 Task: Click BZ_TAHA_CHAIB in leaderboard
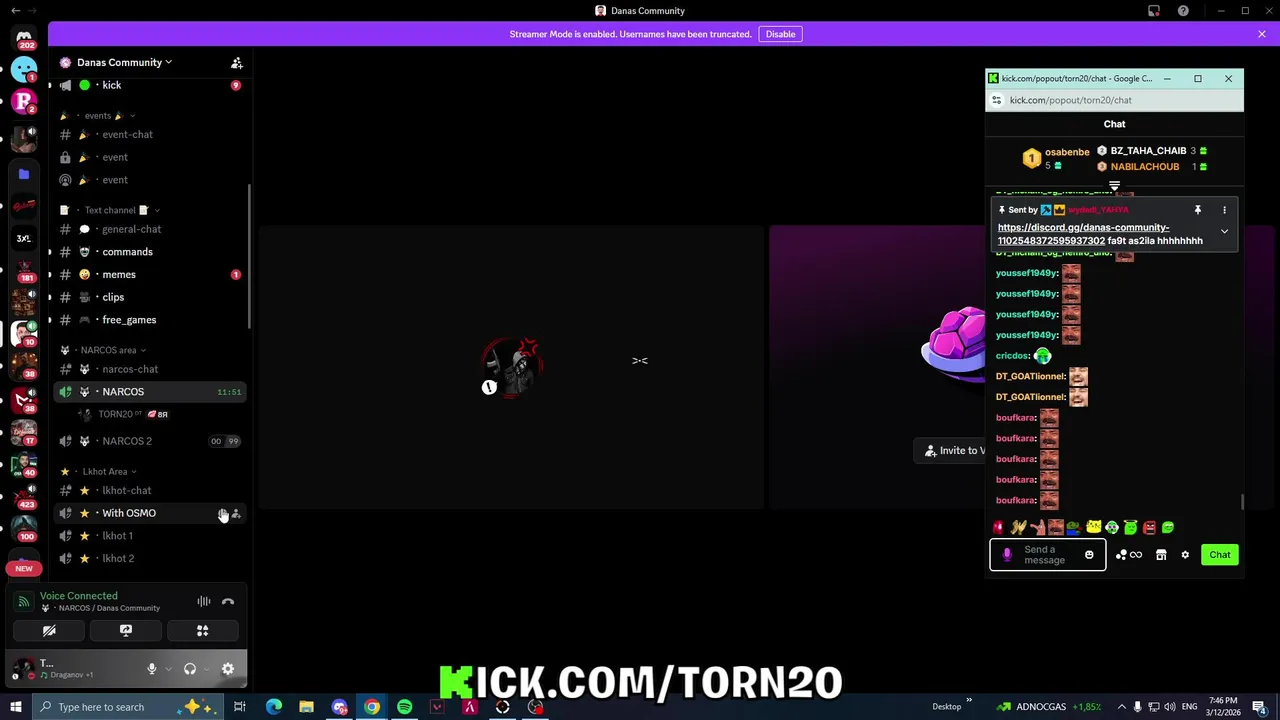click(x=1148, y=151)
